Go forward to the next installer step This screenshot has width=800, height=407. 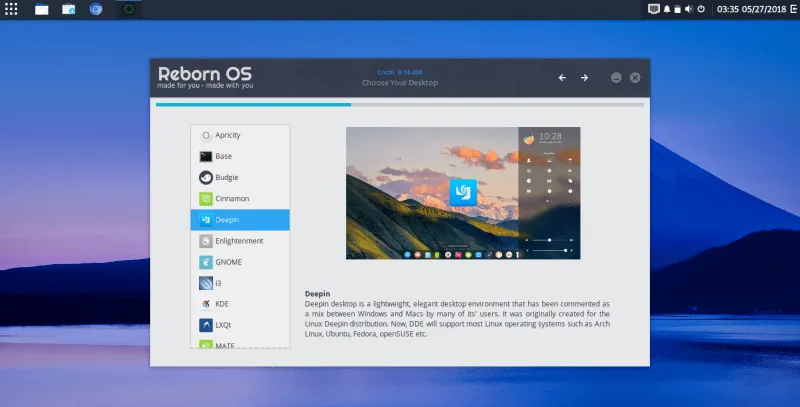coord(584,78)
